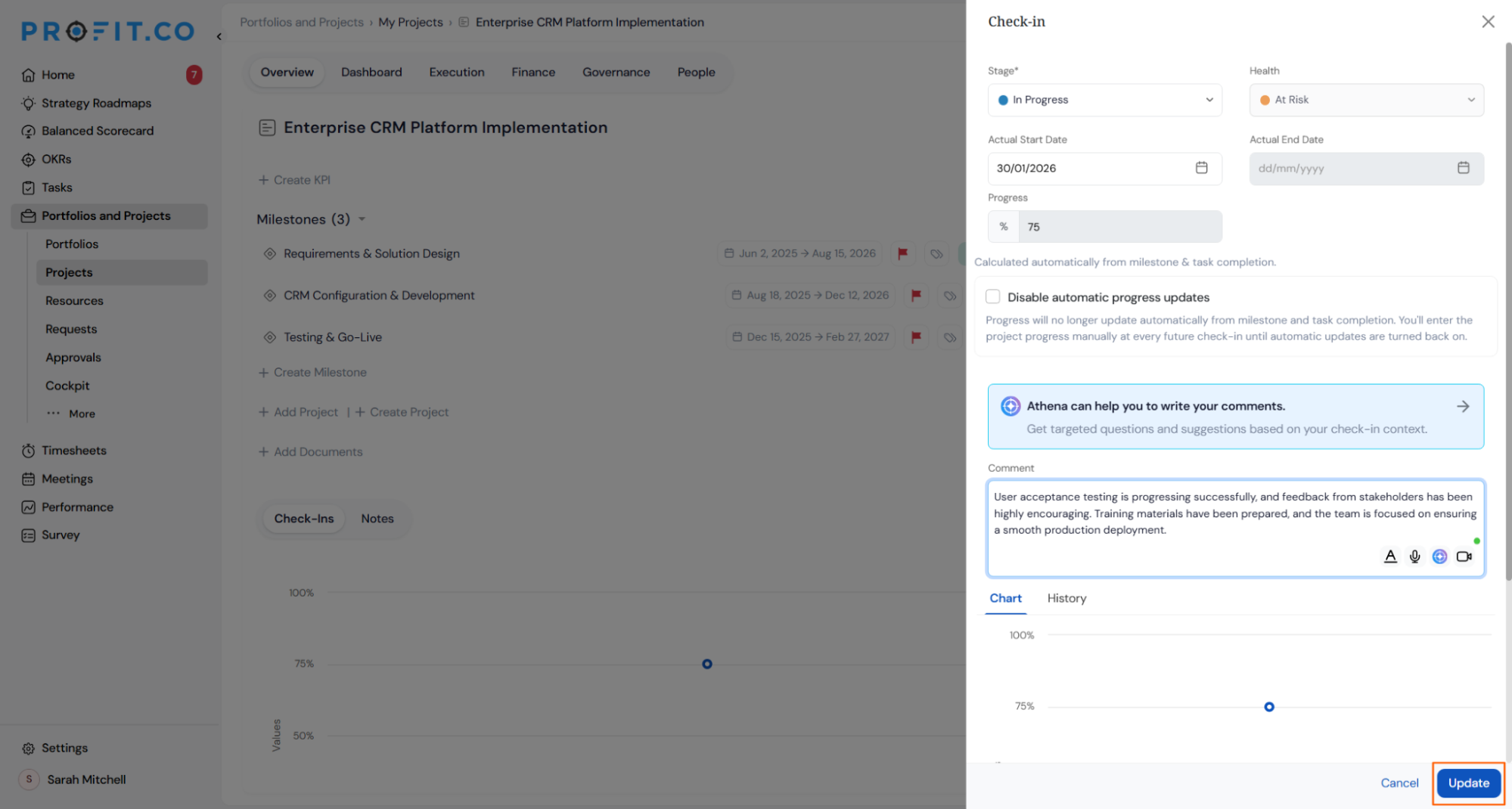1512x809 pixels.
Task: Click tag icon on CRM Configuration & Development
Action: [x=950, y=296]
